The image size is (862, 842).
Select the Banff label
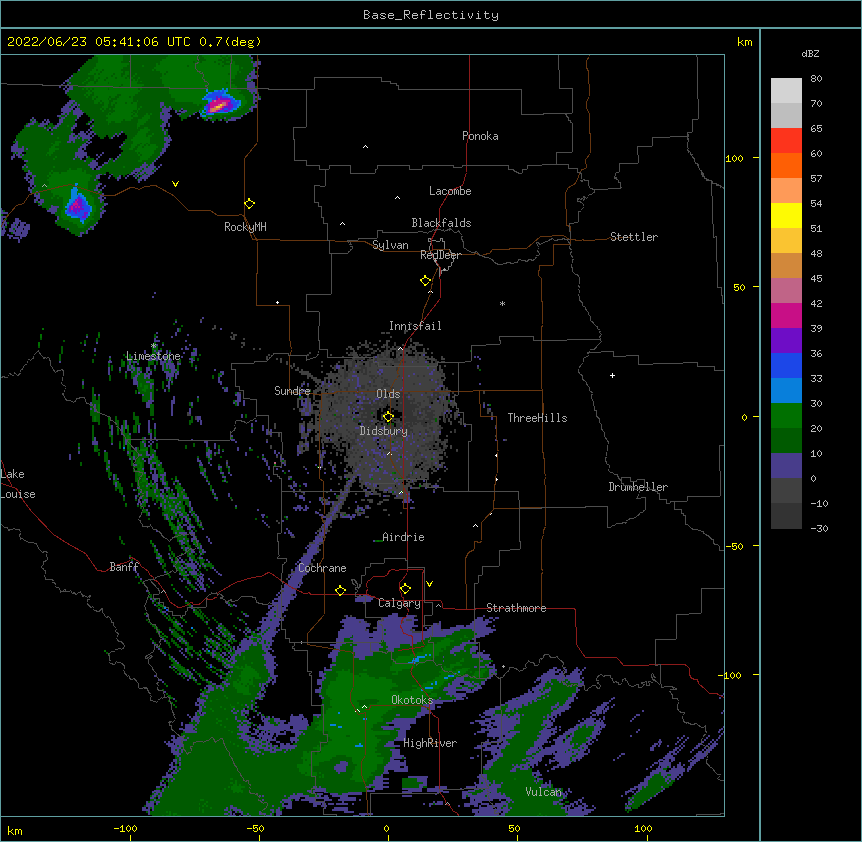tap(124, 567)
